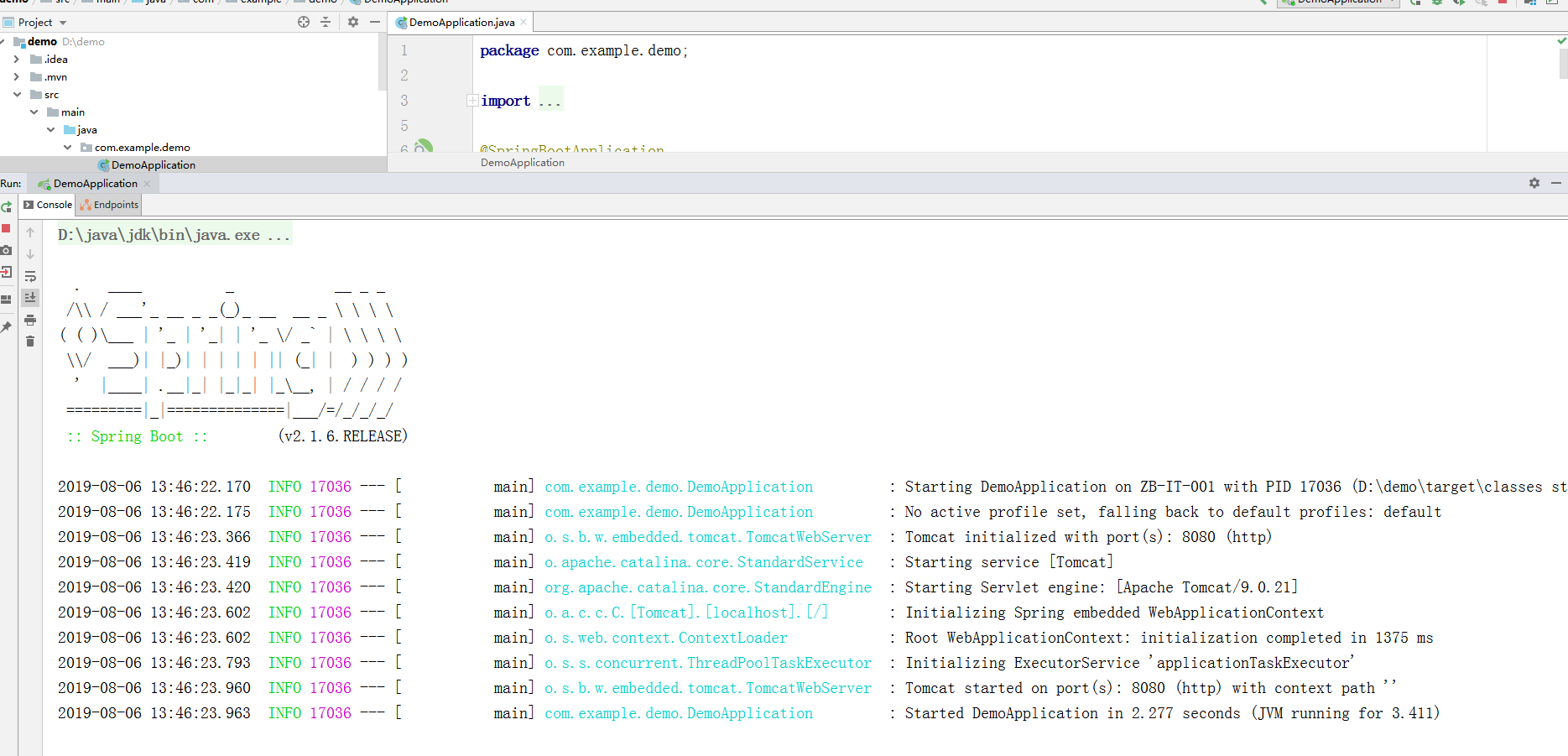Select the java source folder
1568x756 pixels.
coord(87,129)
